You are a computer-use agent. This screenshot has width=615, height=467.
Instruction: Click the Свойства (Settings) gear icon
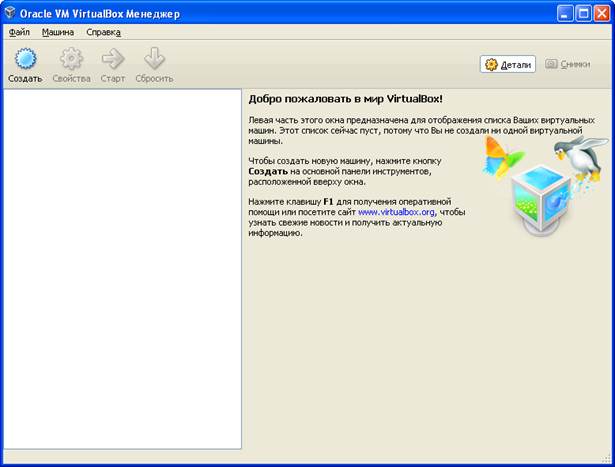pos(71,58)
